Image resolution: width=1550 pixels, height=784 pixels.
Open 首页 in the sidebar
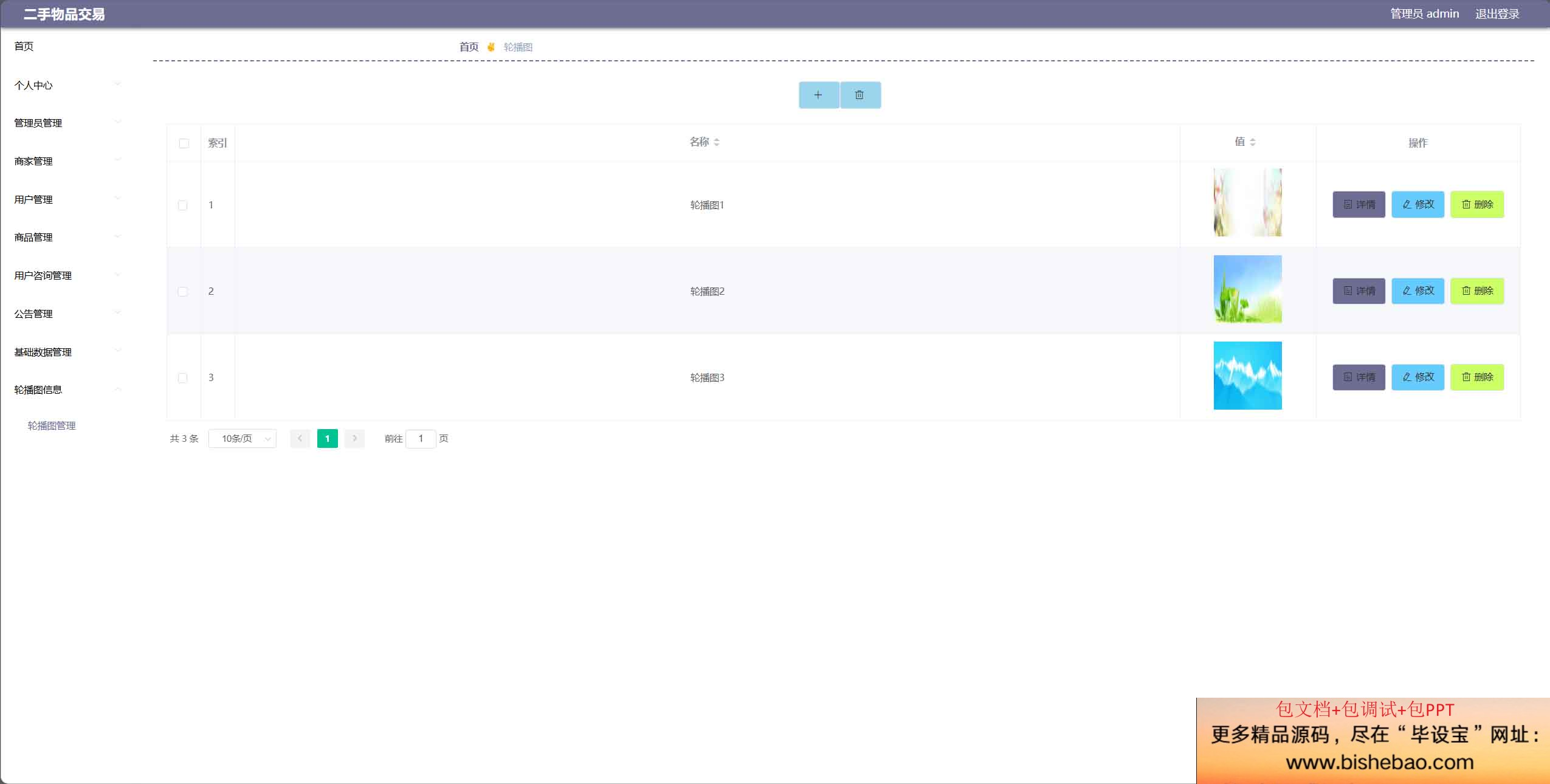point(24,46)
